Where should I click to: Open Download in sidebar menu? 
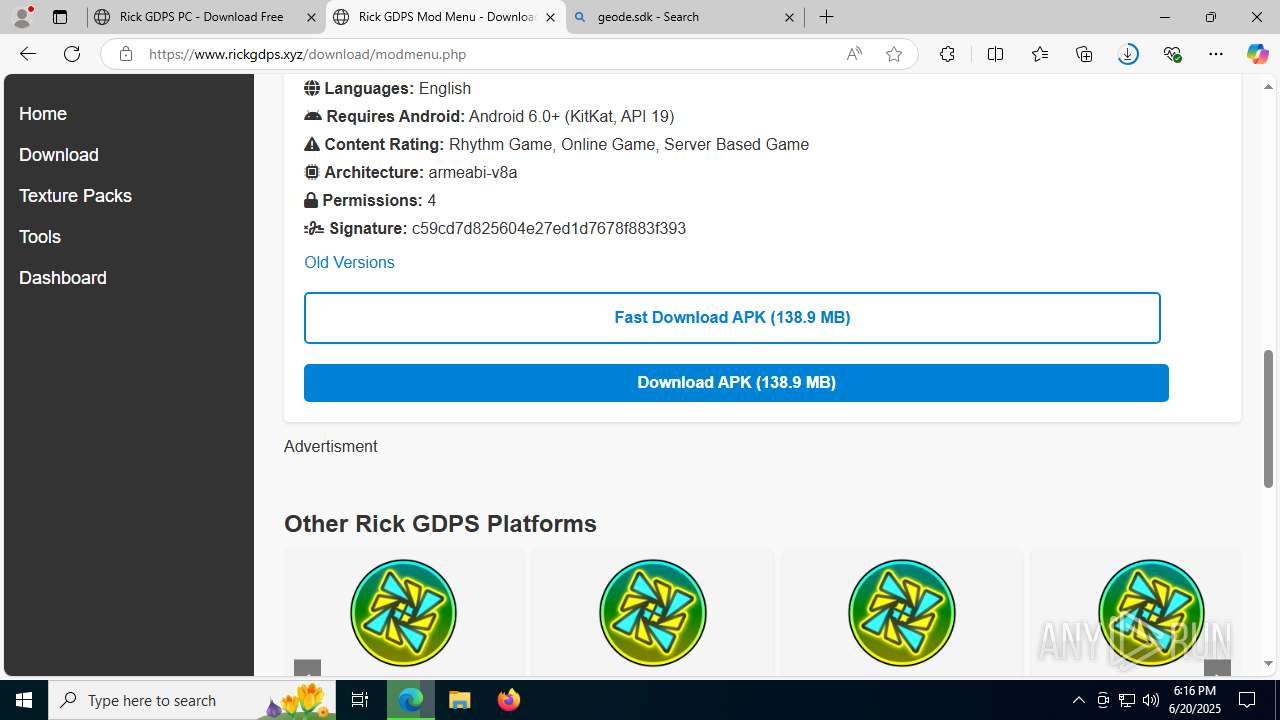(59, 155)
